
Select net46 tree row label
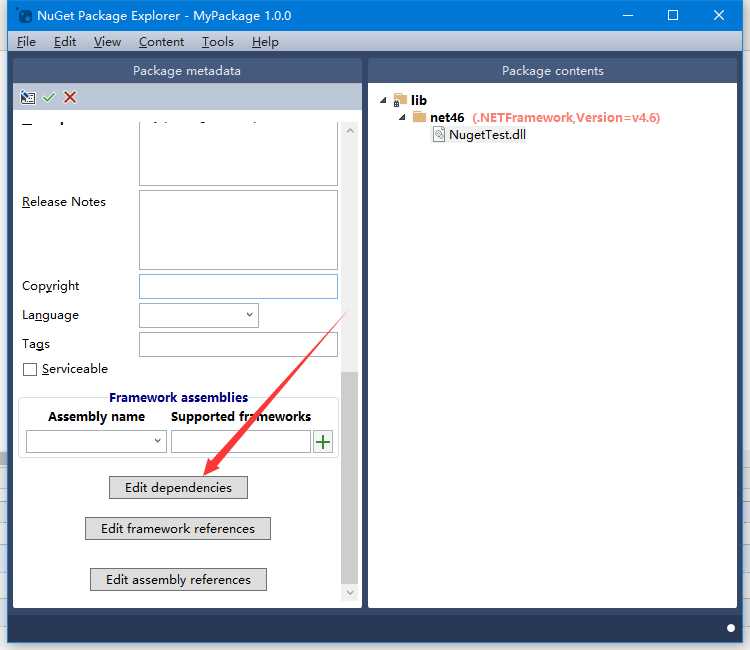click(447, 118)
